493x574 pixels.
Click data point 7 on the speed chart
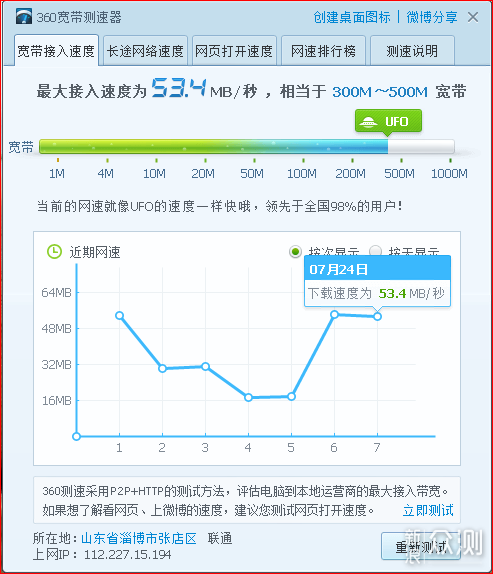point(377,317)
